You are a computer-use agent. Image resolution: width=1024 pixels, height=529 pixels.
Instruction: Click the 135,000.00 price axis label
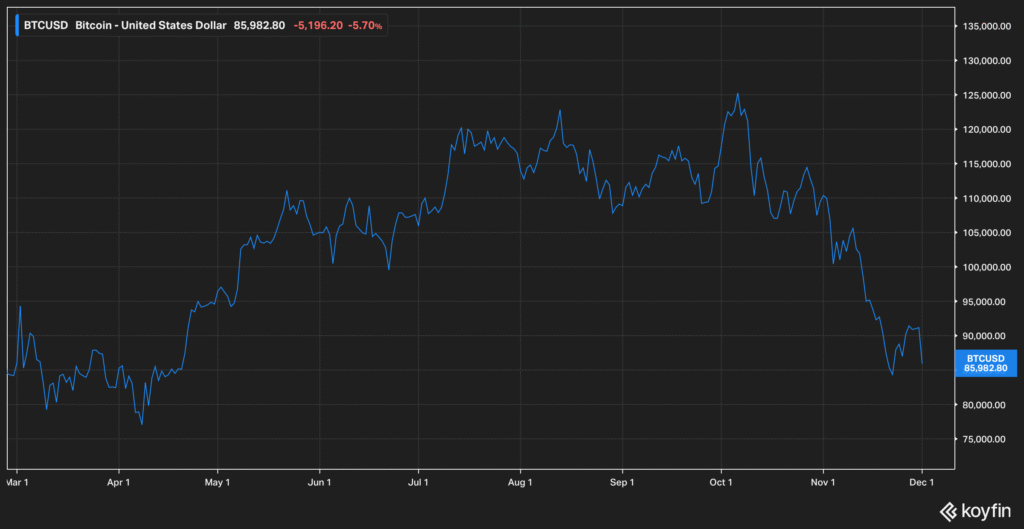986,26
